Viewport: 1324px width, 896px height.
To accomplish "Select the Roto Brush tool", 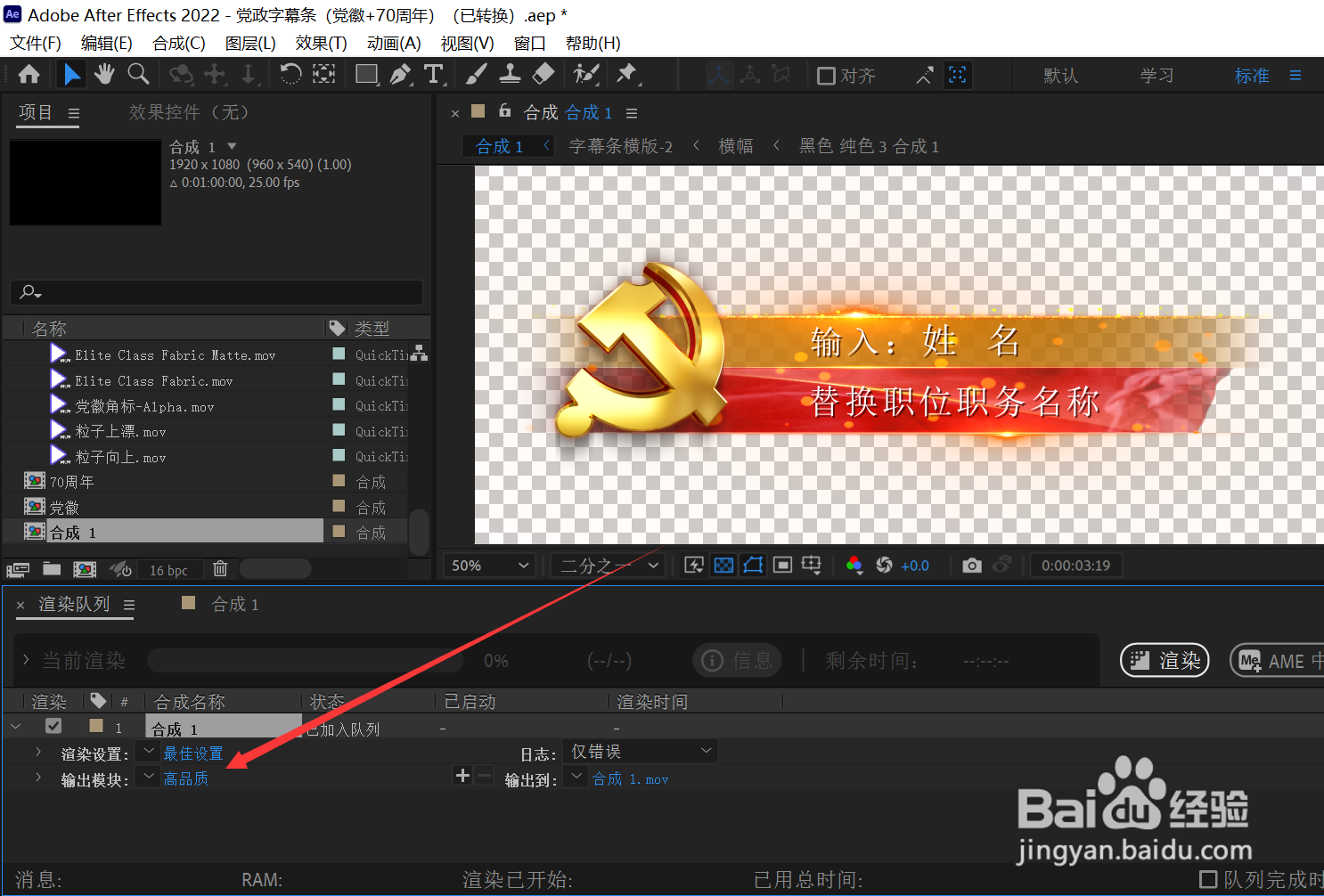I will click(585, 75).
